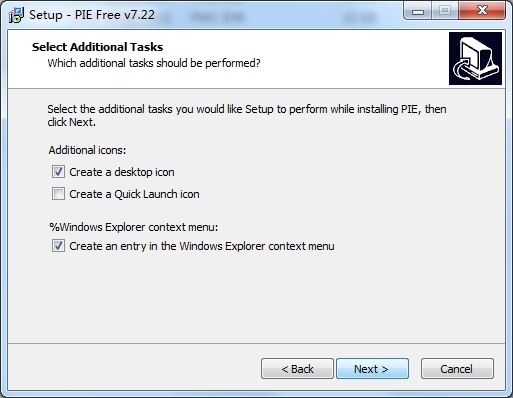Click the computer wizard image in header

[475, 58]
